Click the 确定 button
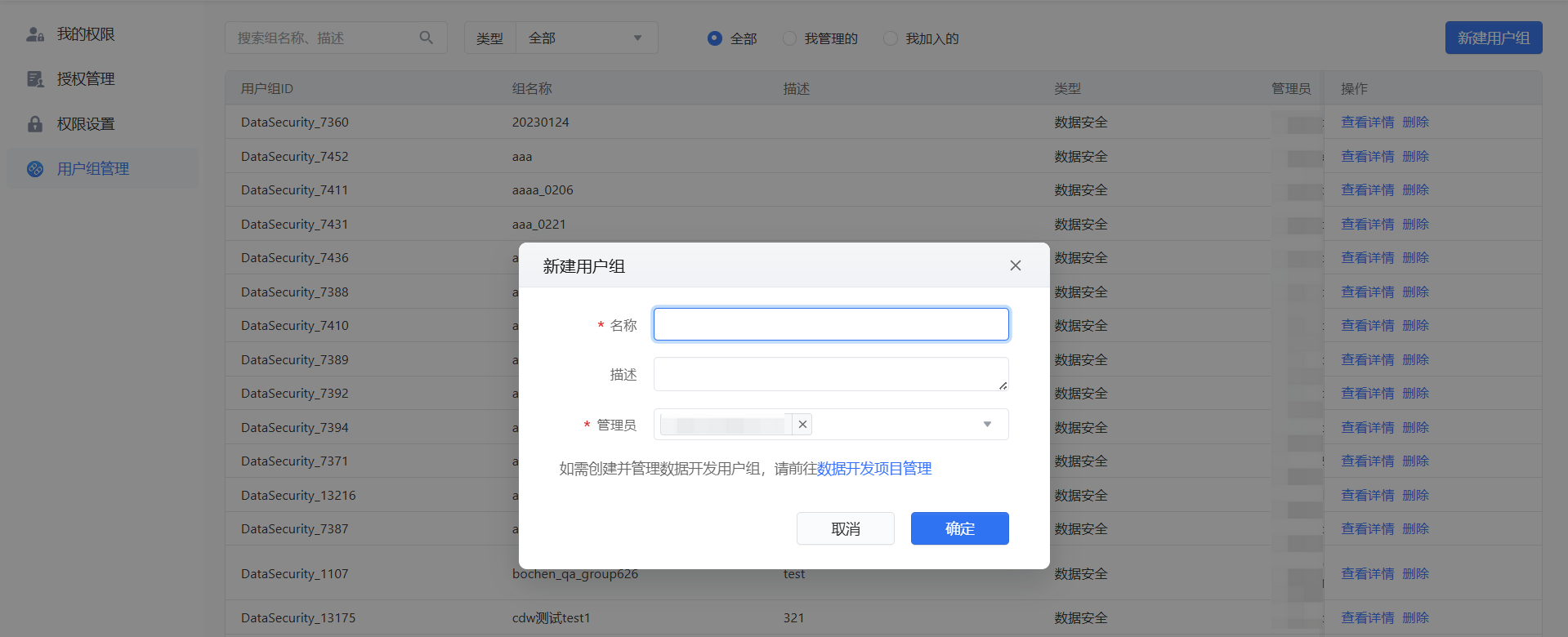The height and width of the screenshot is (637, 1568). tap(959, 528)
